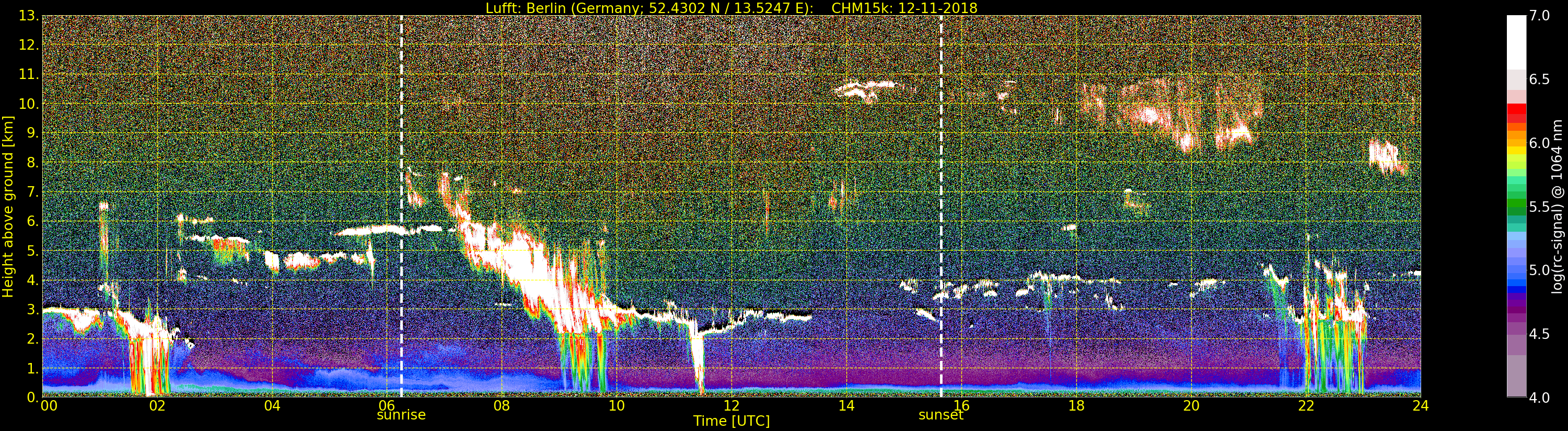This screenshot has width=1568, height=431.
Task: Click the '5.' height axis tick label
Action: tap(33, 251)
